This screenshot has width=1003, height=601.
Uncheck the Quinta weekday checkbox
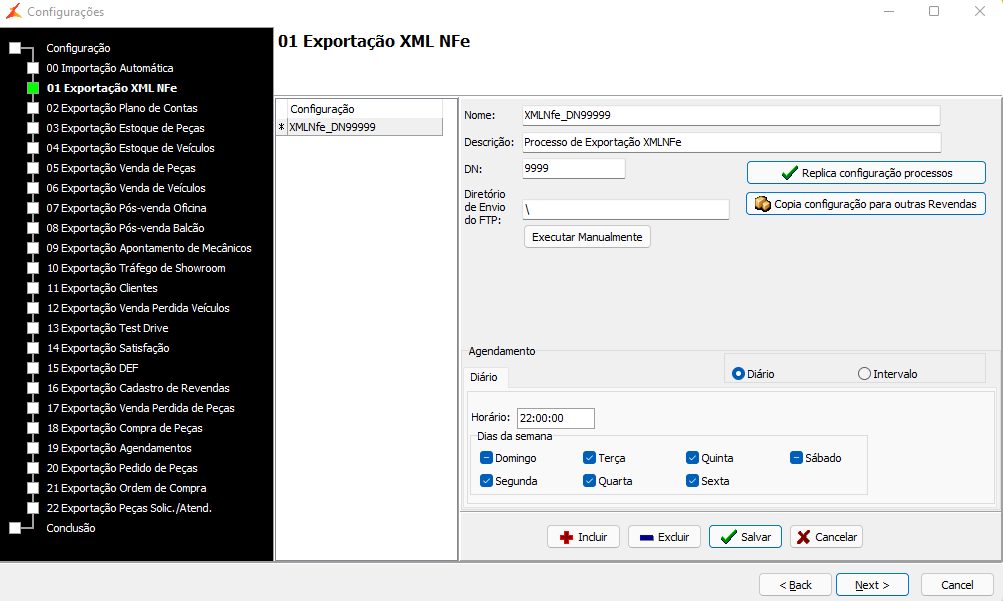point(692,458)
